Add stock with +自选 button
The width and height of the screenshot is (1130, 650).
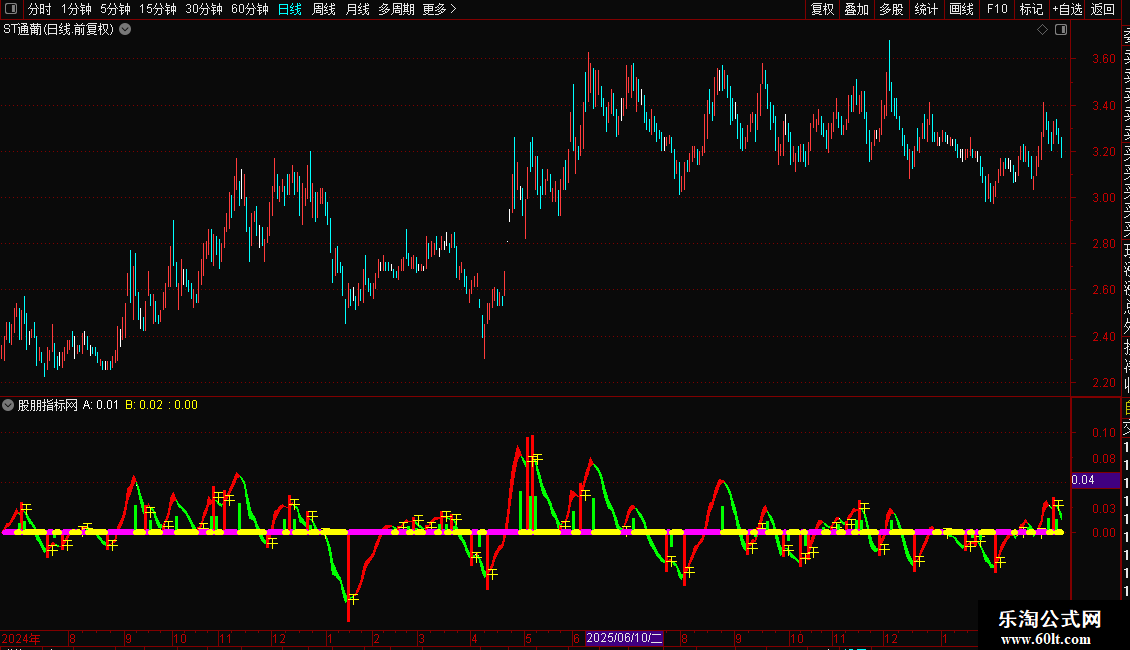tap(1067, 9)
